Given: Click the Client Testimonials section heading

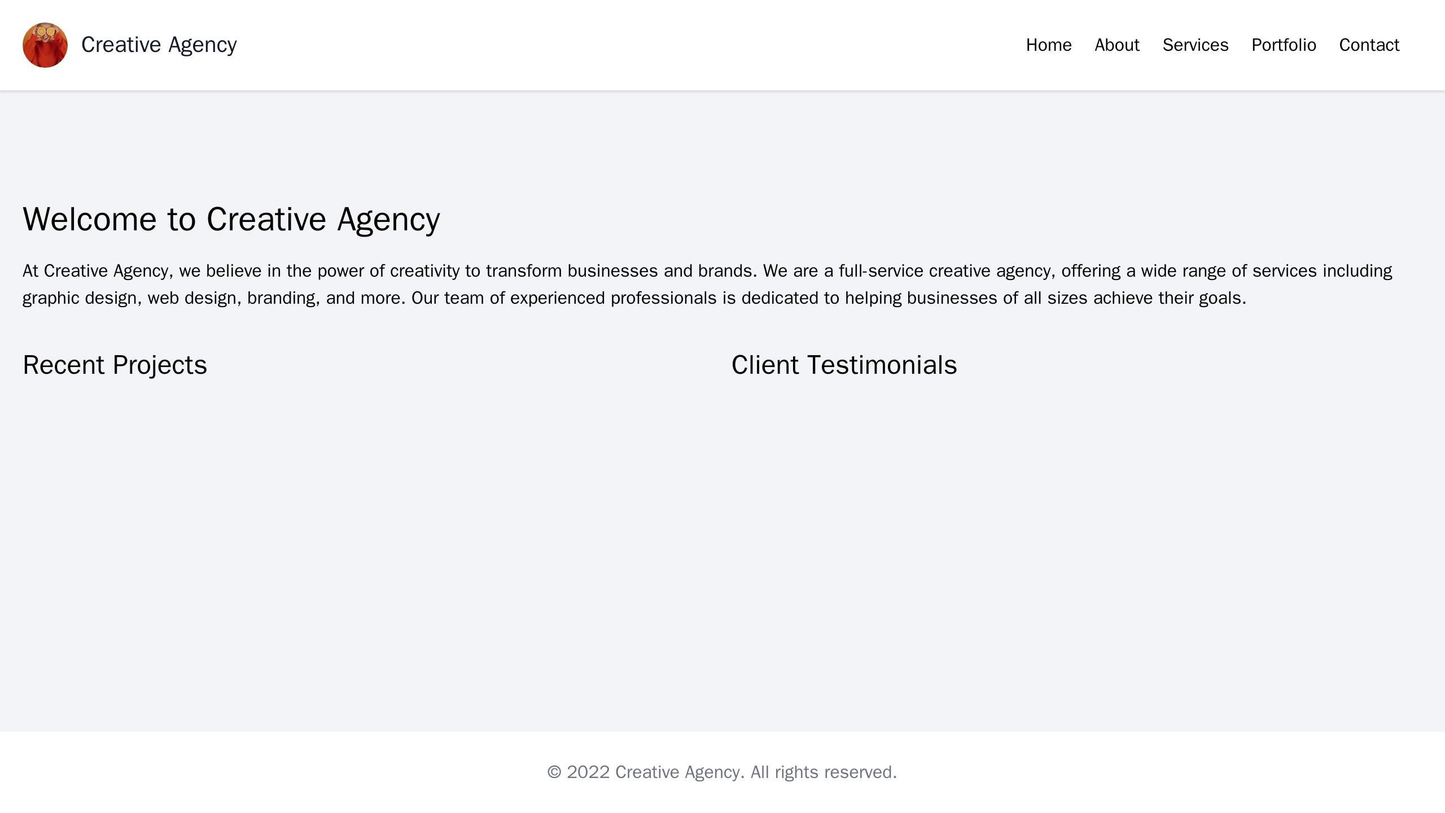Looking at the screenshot, I should pyautogui.click(x=843, y=365).
